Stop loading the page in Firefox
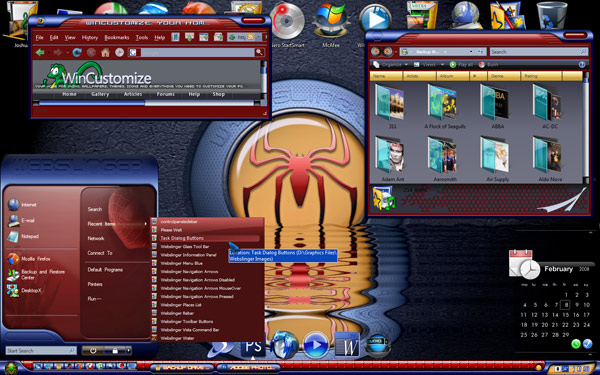Image resolution: width=600 pixels, height=375 pixels. (91, 52)
